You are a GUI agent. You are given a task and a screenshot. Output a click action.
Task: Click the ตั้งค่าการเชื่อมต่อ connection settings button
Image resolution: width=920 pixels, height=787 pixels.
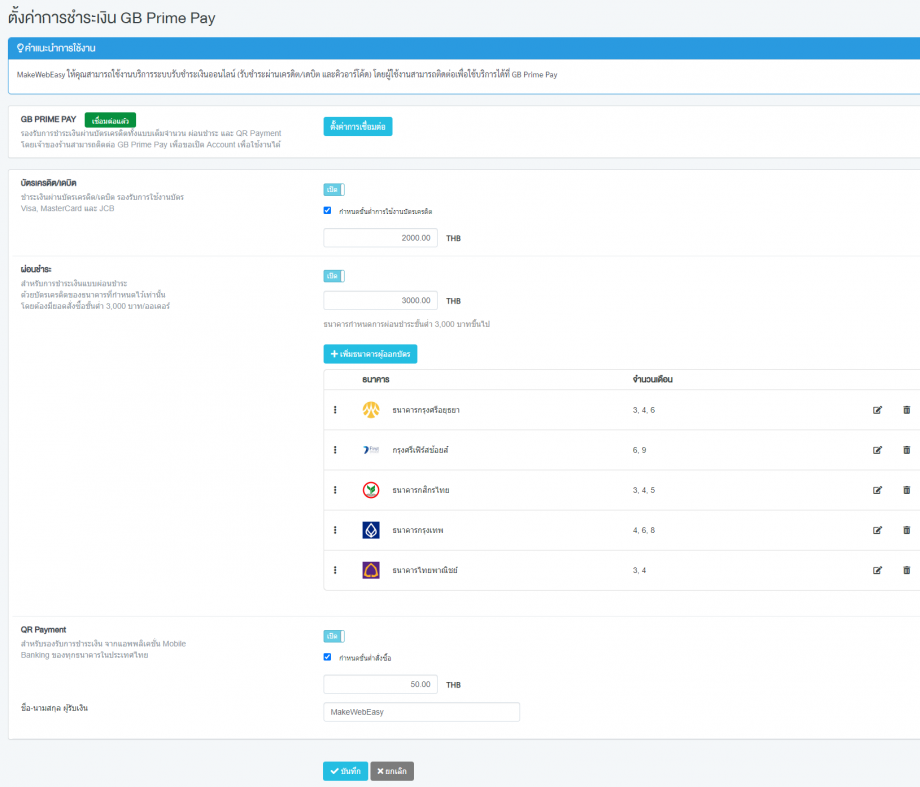click(358, 126)
